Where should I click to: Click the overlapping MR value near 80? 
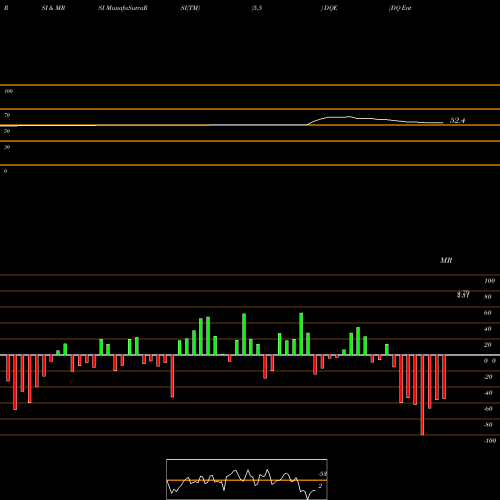pyautogui.click(x=463, y=294)
